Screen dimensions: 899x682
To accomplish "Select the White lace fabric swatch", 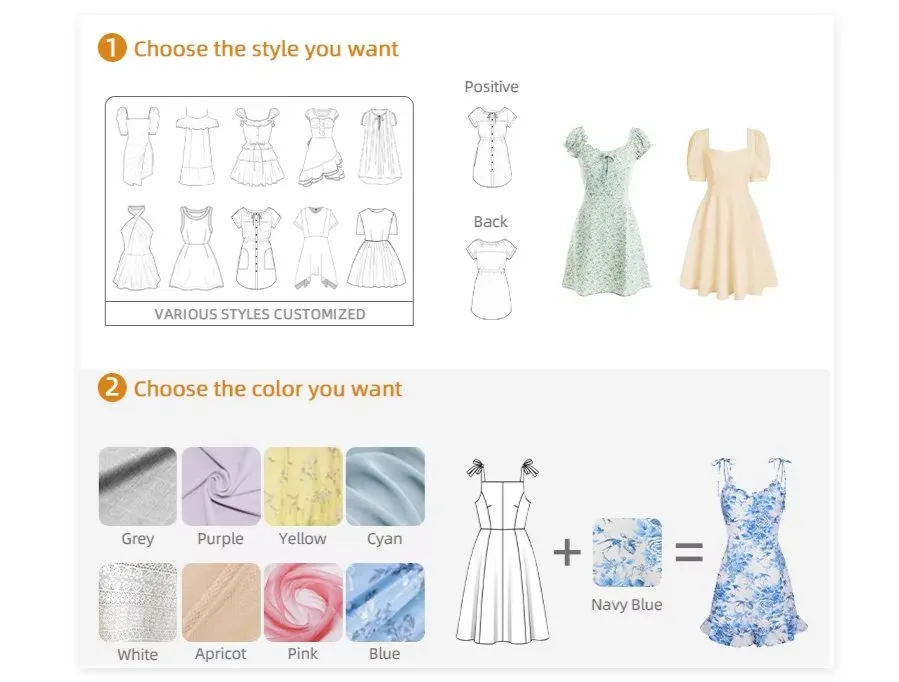I will point(138,602).
